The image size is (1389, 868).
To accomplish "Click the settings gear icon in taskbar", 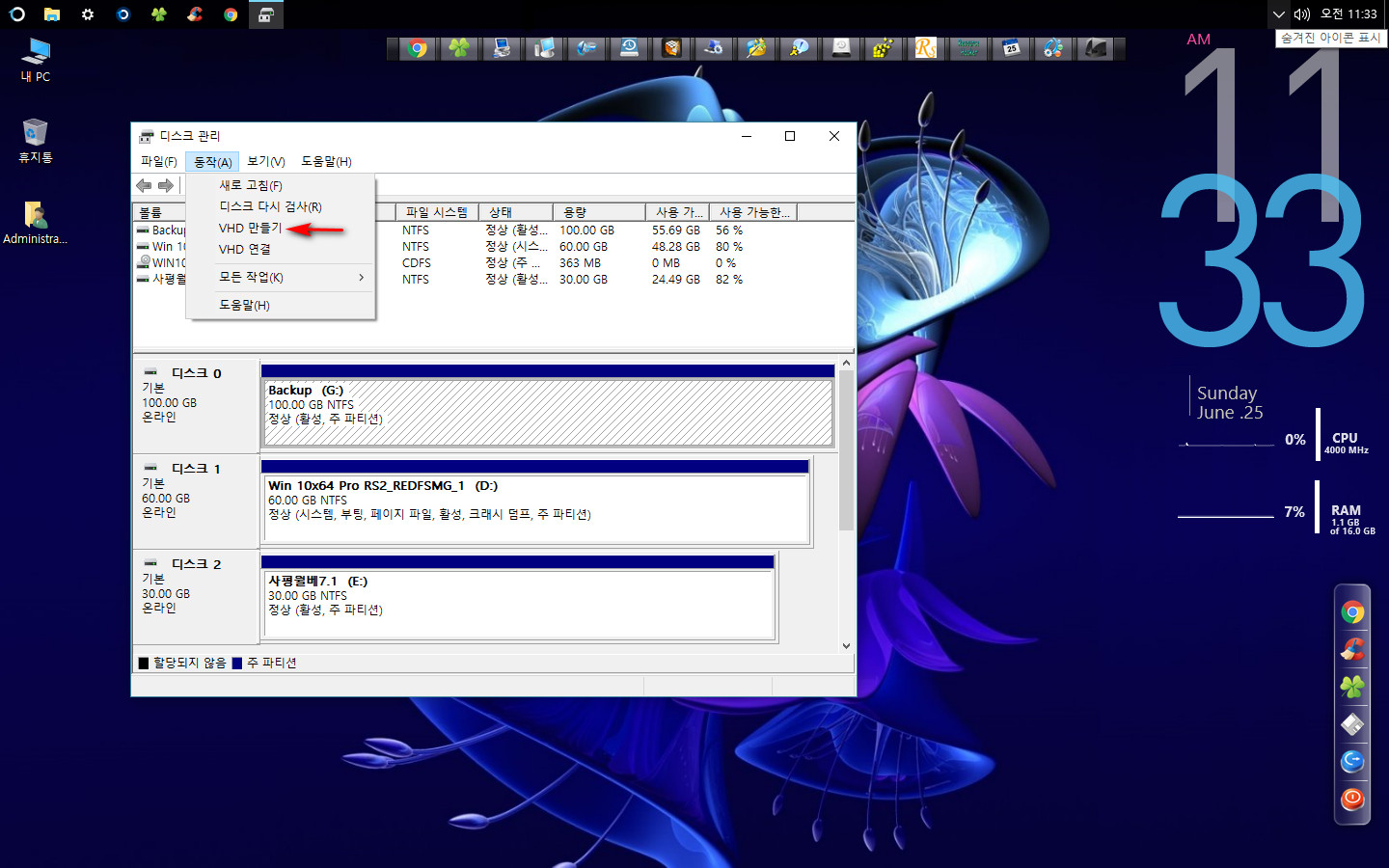I will coord(88,14).
